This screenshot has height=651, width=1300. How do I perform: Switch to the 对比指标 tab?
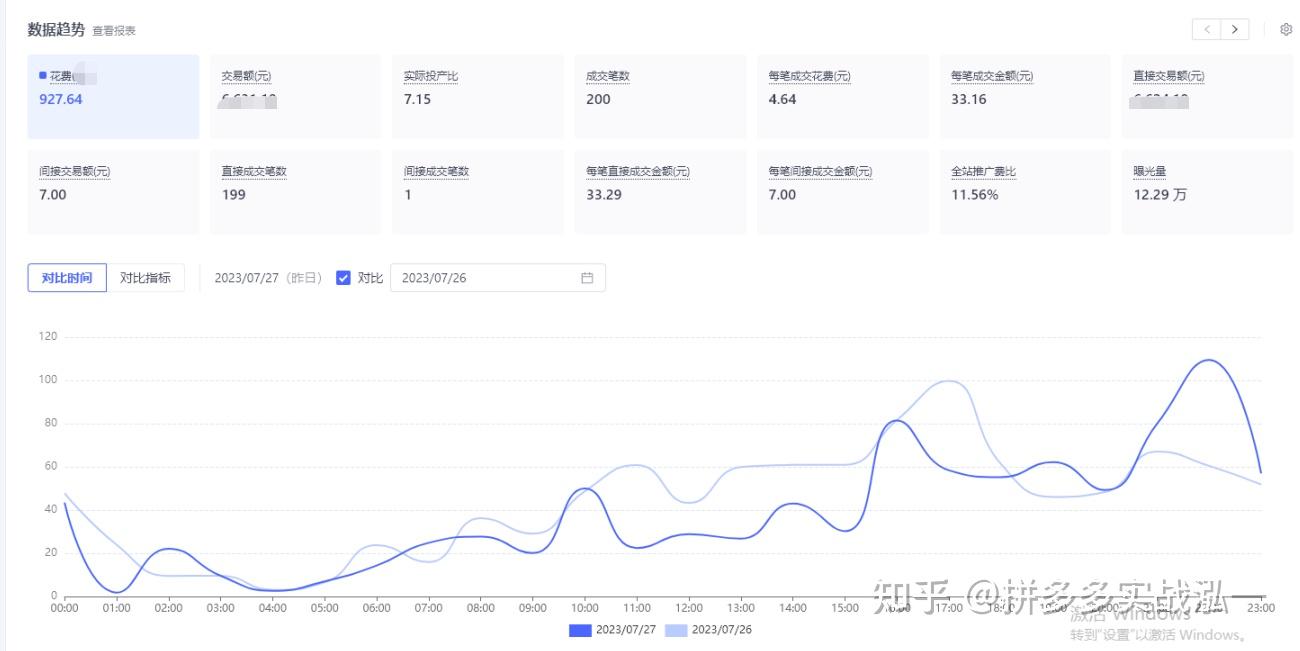pos(145,278)
